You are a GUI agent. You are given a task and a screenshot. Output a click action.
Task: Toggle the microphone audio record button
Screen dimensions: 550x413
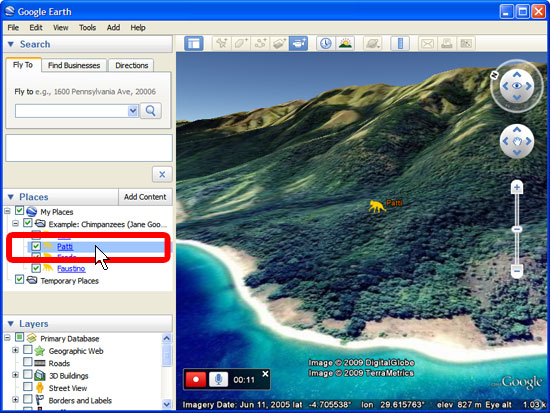pos(219,379)
